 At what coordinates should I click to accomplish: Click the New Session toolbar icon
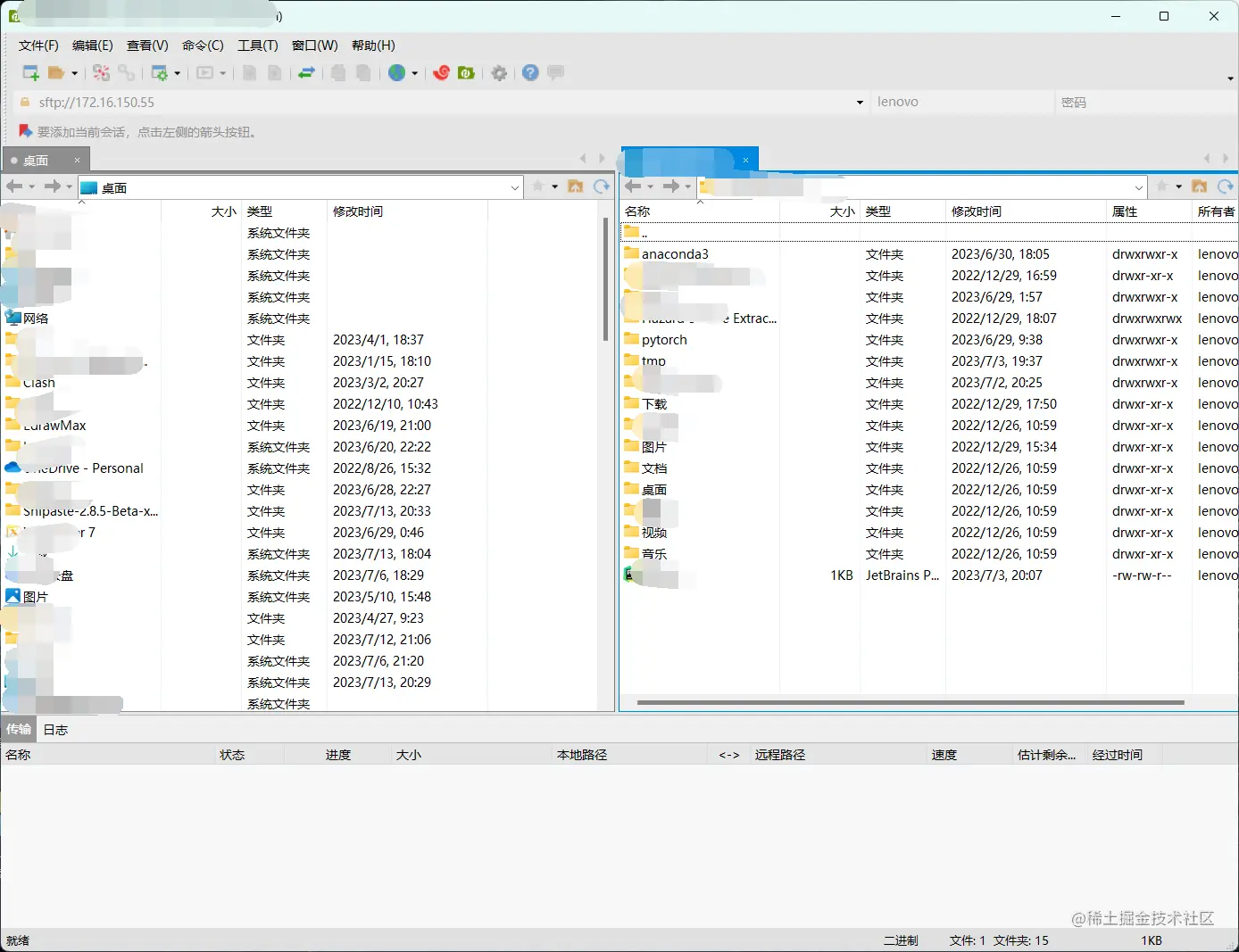pyautogui.click(x=30, y=73)
